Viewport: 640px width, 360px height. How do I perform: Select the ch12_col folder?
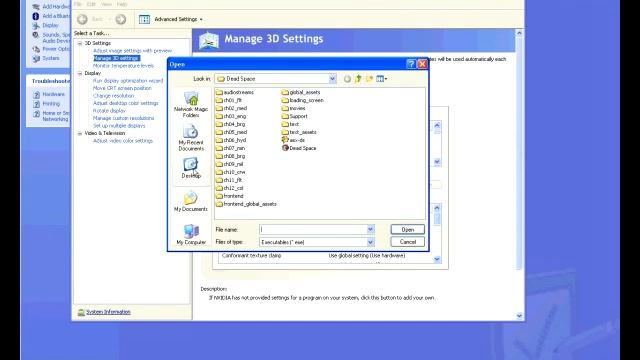click(x=230, y=188)
